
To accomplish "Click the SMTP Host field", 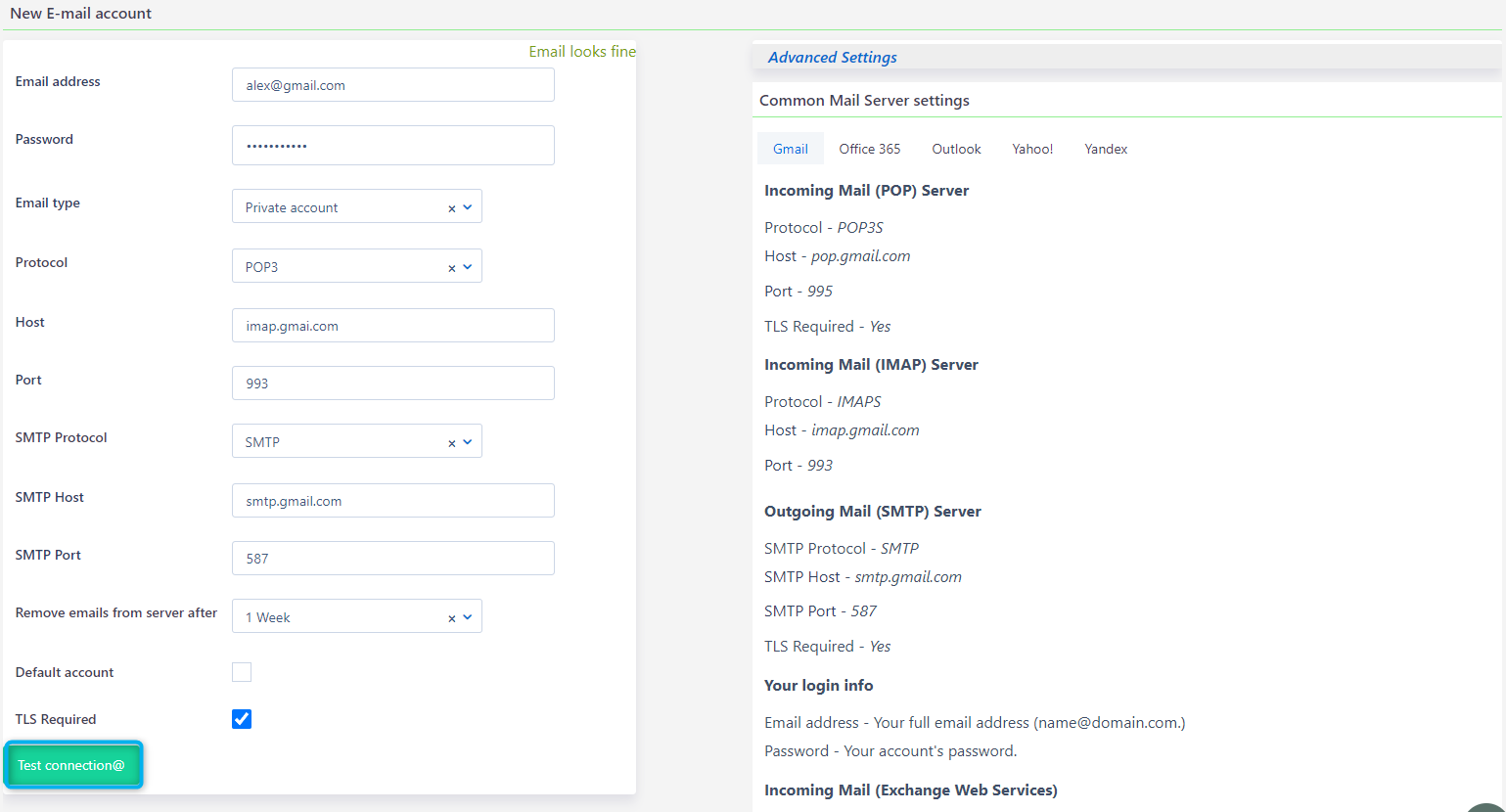I will 393,501.
